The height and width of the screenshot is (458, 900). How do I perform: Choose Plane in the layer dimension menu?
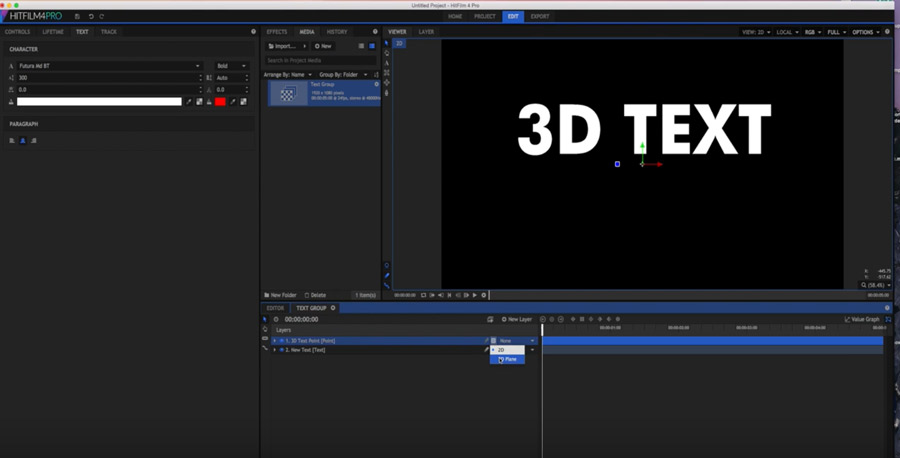point(510,359)
